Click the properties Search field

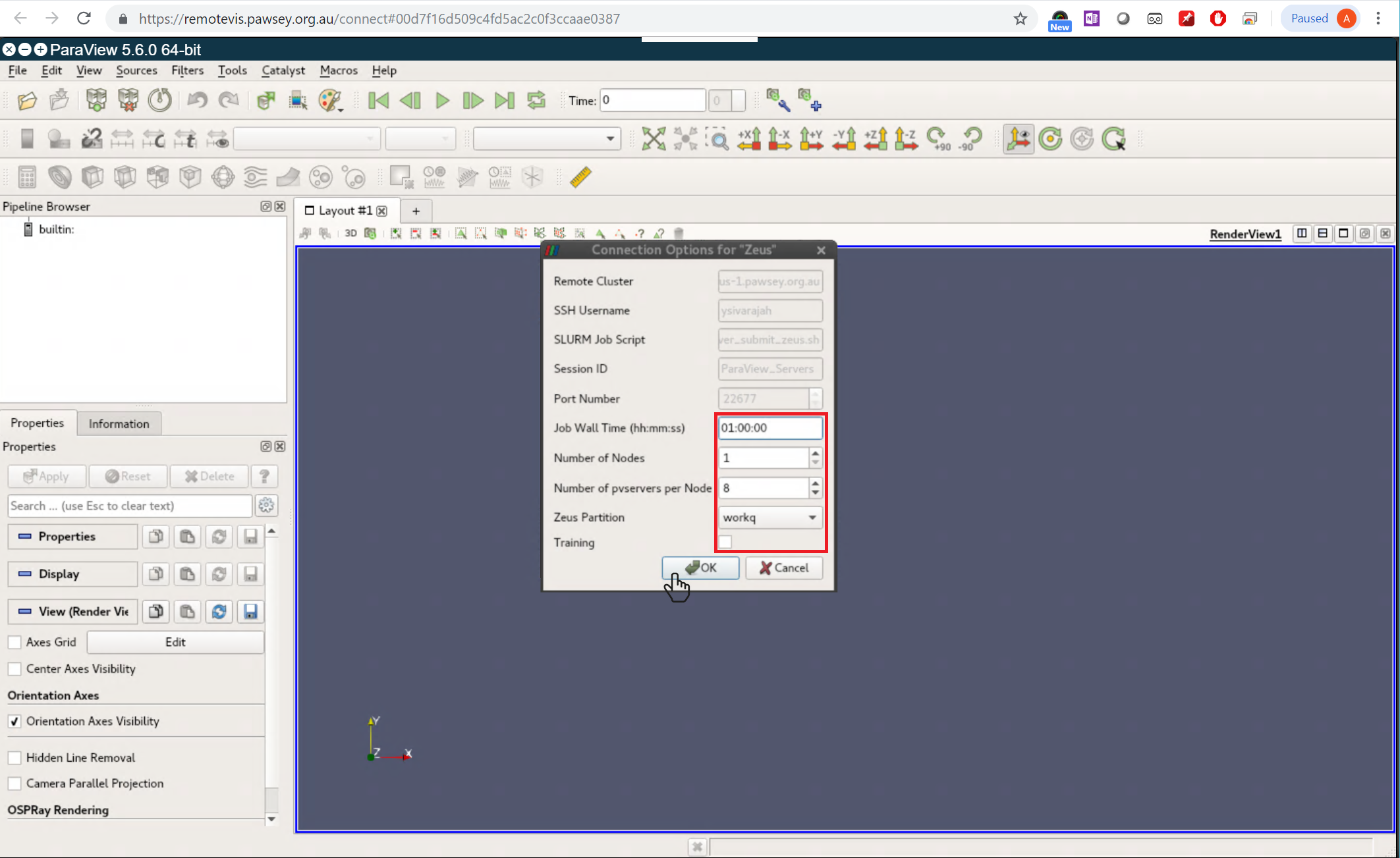tap(130, 506)
